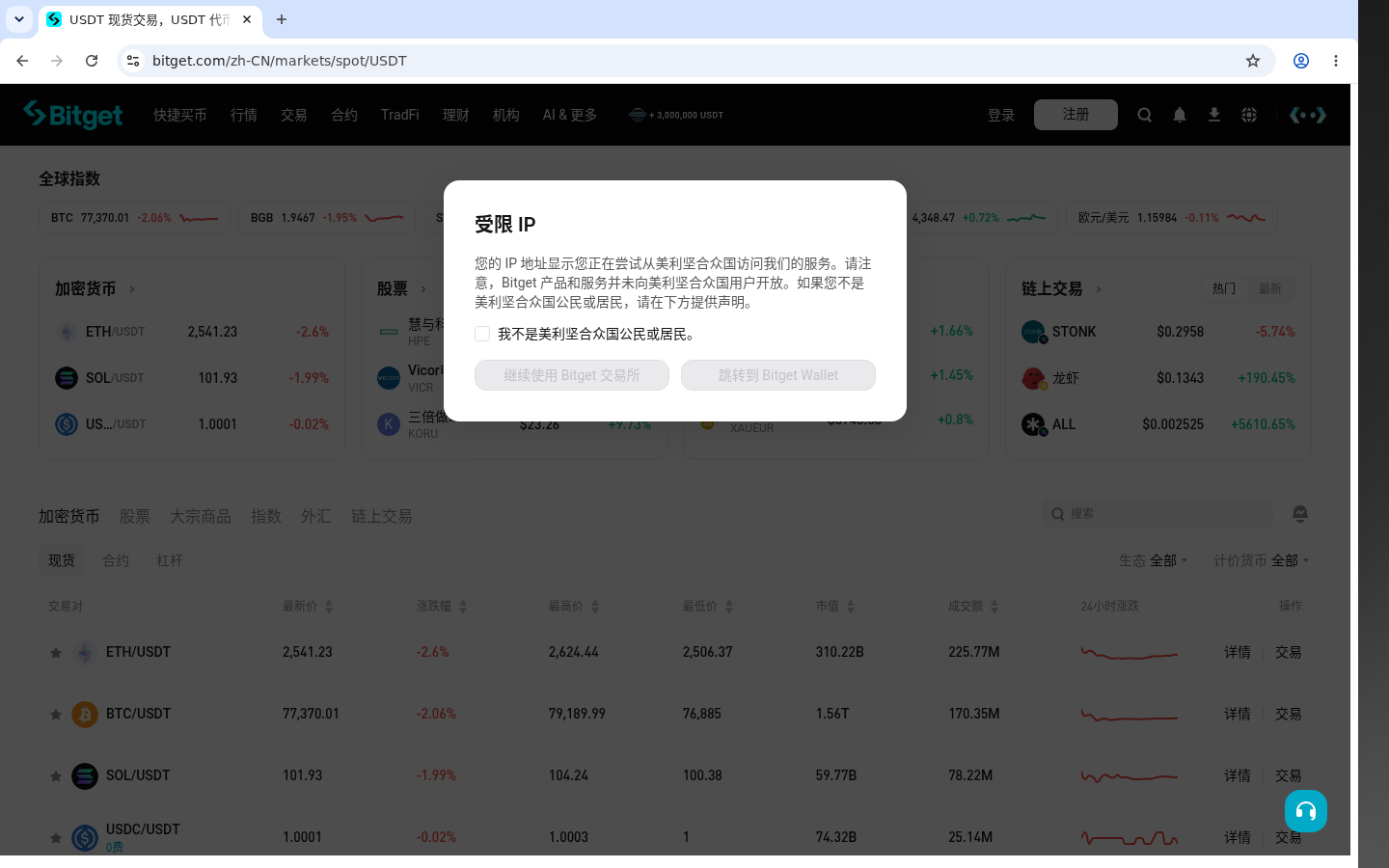
Task: Open the Chrome profile icon
Action: coord(1301,61)
